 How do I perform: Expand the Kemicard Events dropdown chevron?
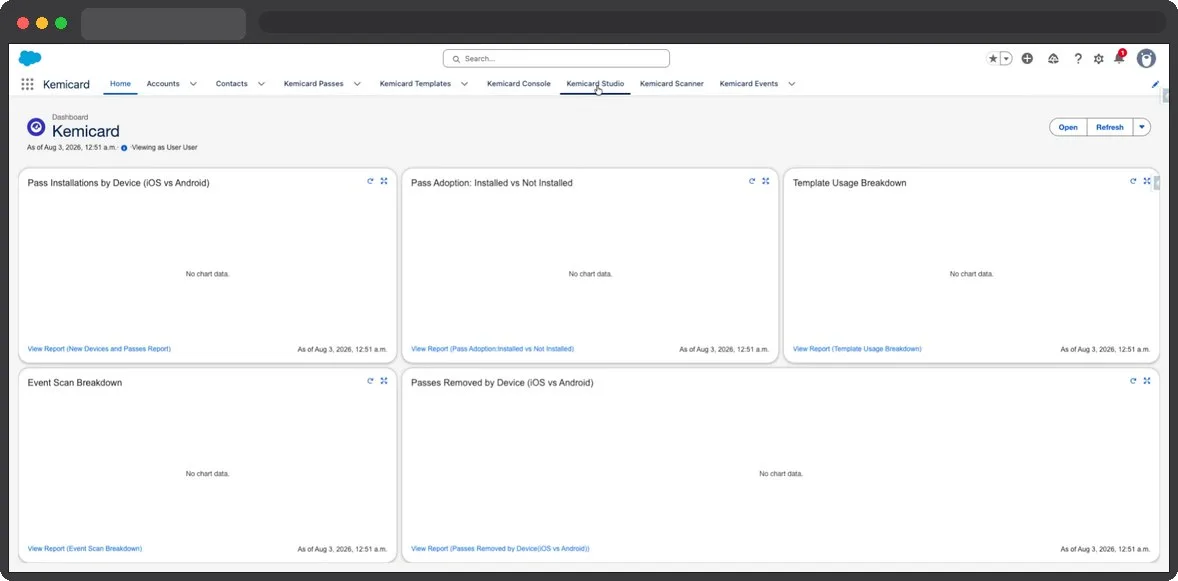(792, 84)
